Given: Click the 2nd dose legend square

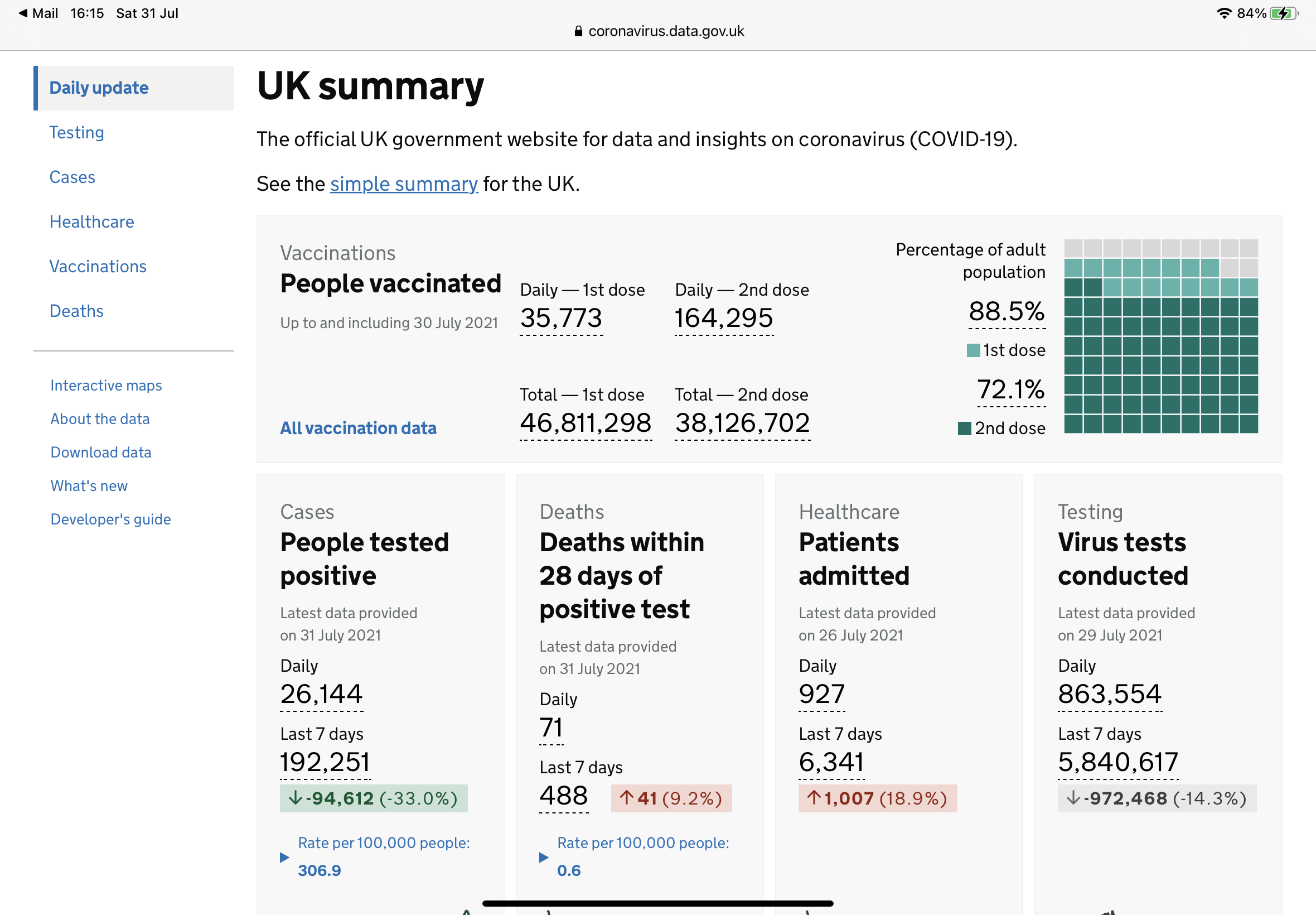Looking at the screenshot, I should click(964, 428).
